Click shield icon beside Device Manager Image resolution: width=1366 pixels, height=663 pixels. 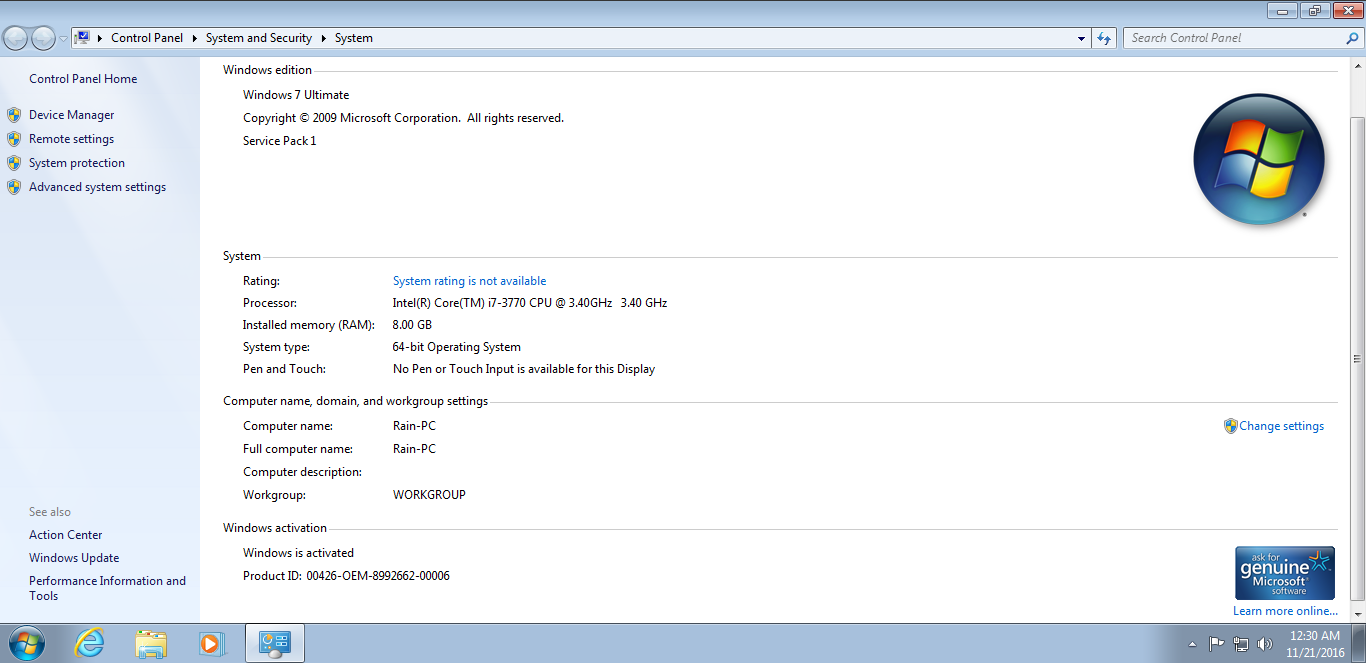pos(14,115)
